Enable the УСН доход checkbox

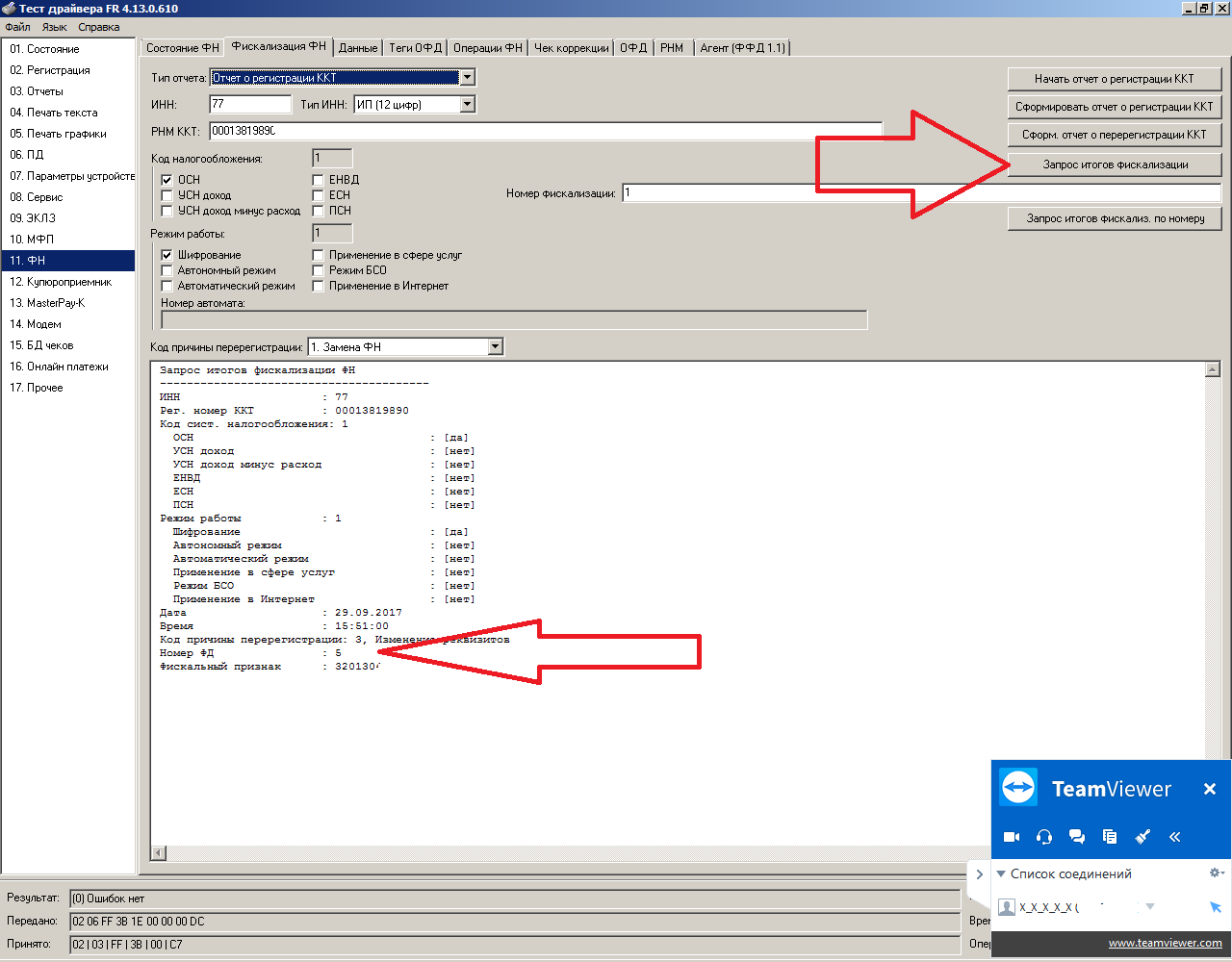pyautogui.click(x=167, y=195)
